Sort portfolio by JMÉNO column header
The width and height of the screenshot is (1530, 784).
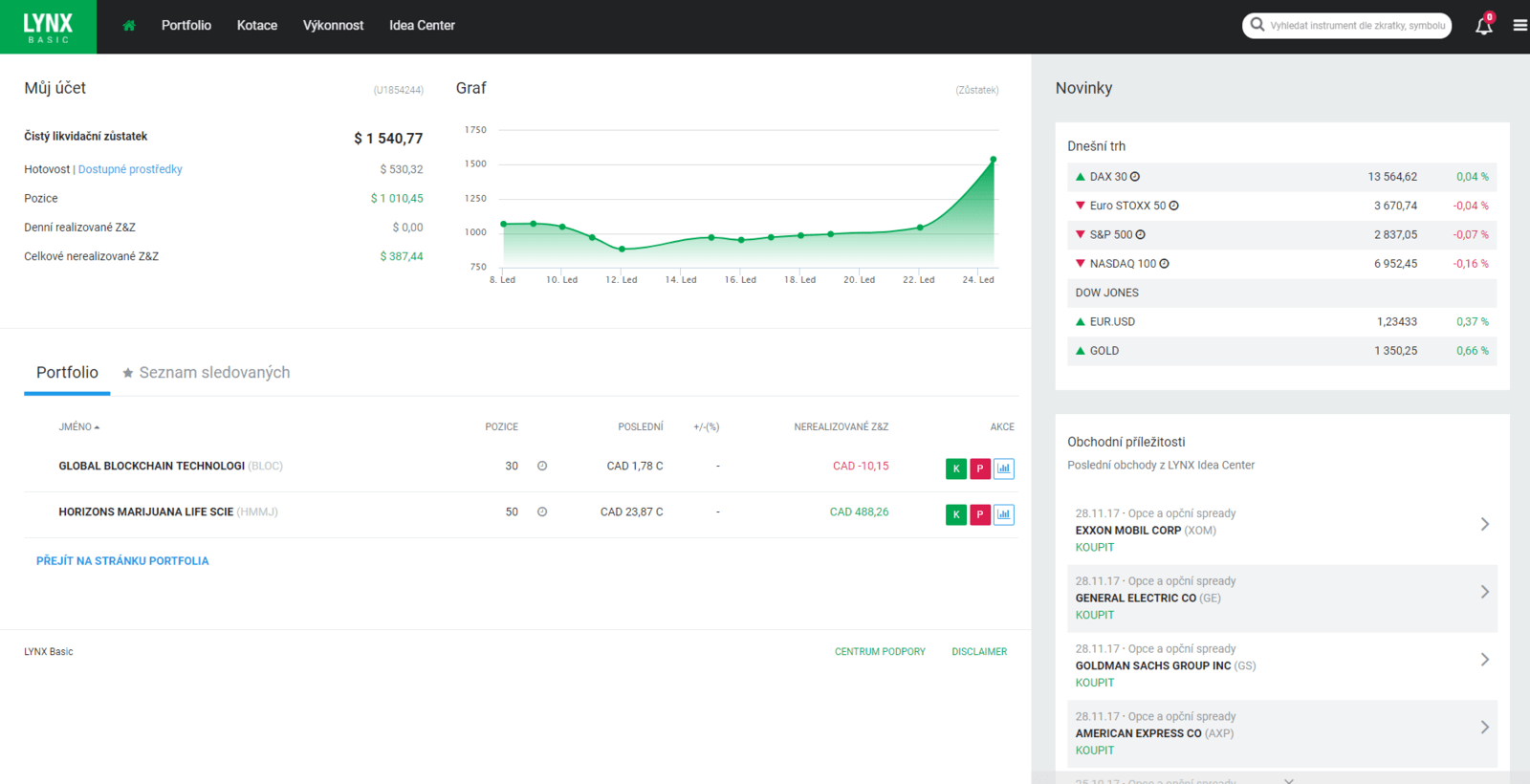pos(78,427)
